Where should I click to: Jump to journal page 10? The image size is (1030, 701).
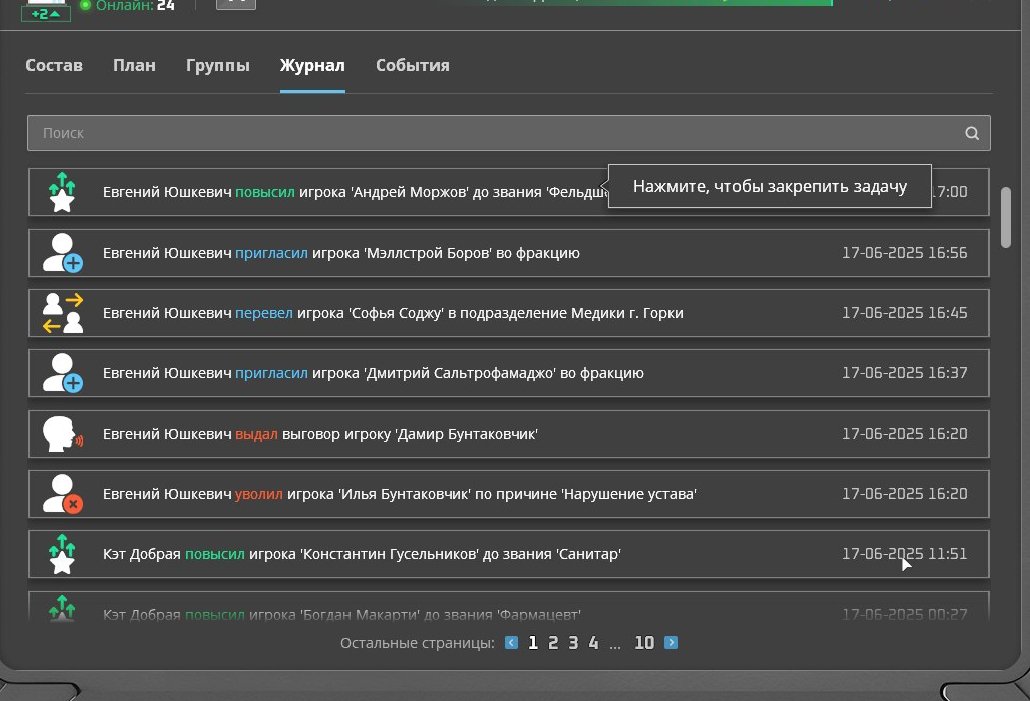point(644,643)
